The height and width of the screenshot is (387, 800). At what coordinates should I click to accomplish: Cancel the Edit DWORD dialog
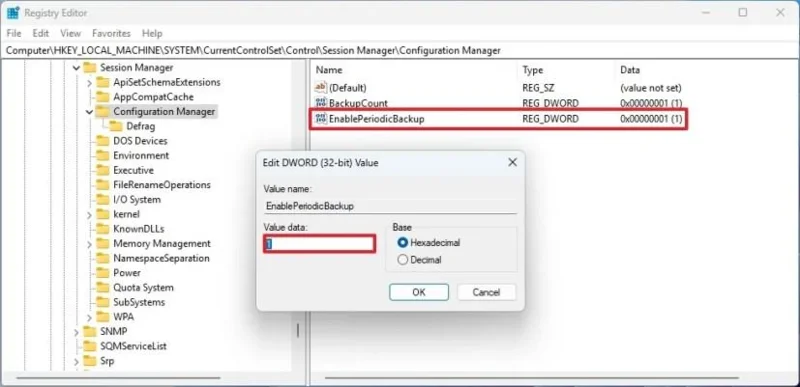[486, 292]
